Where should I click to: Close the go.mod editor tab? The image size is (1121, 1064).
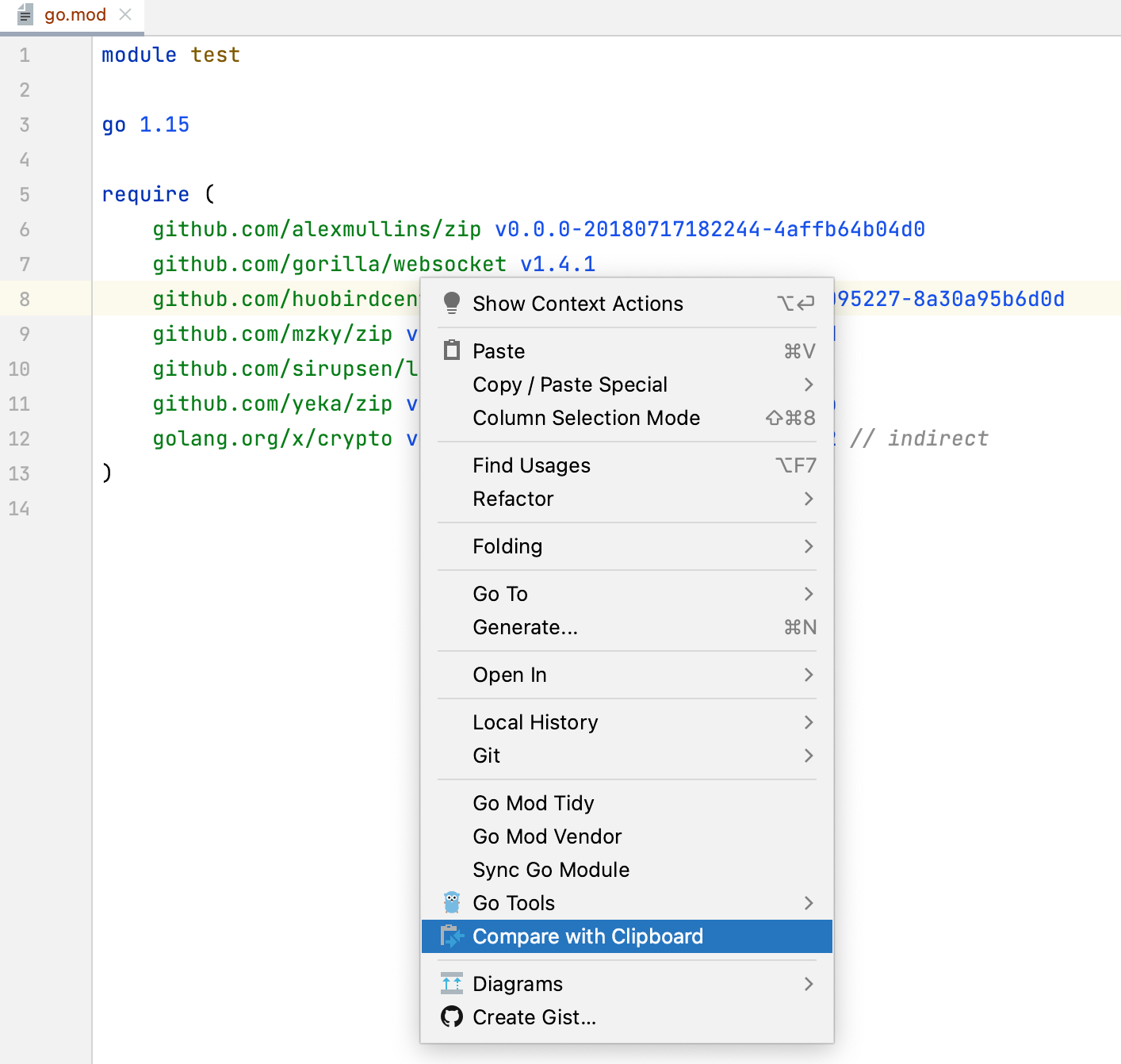click(x=125, y=14)
